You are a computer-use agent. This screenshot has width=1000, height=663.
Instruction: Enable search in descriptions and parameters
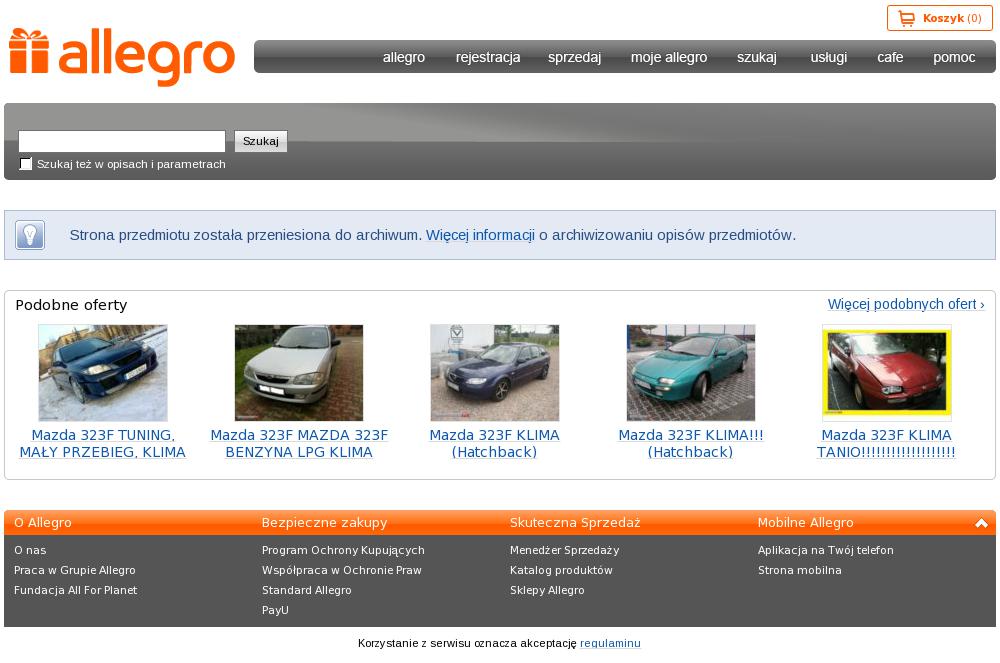point(26,164)
